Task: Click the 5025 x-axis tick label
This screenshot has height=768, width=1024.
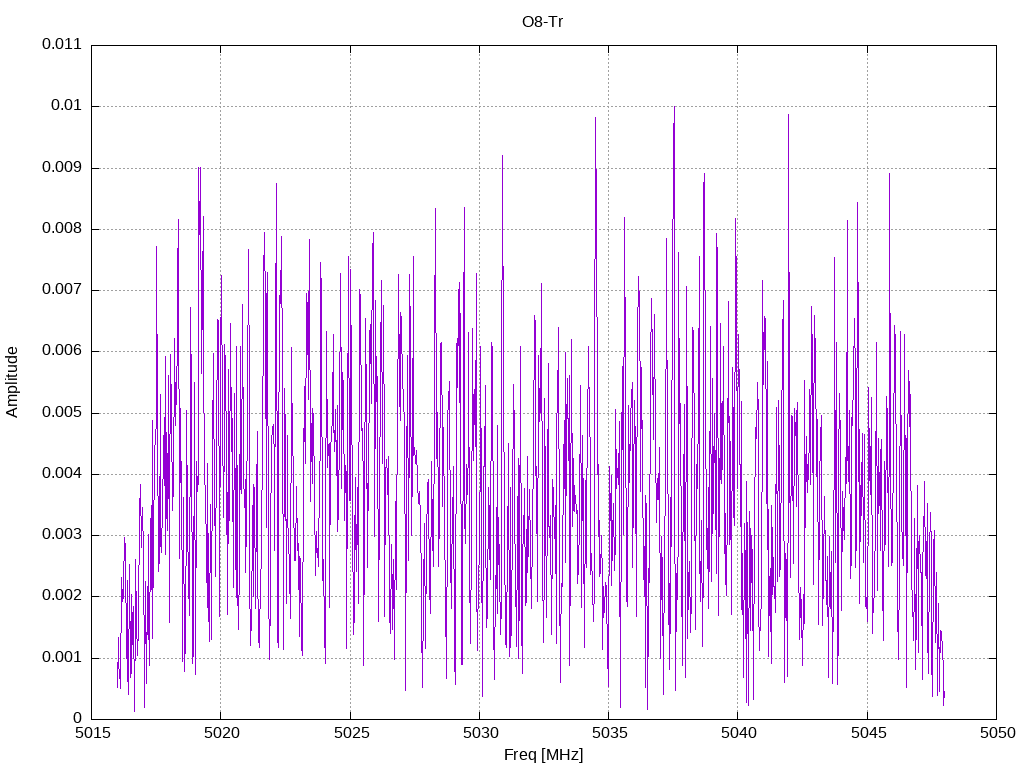Action: (351, 733)
